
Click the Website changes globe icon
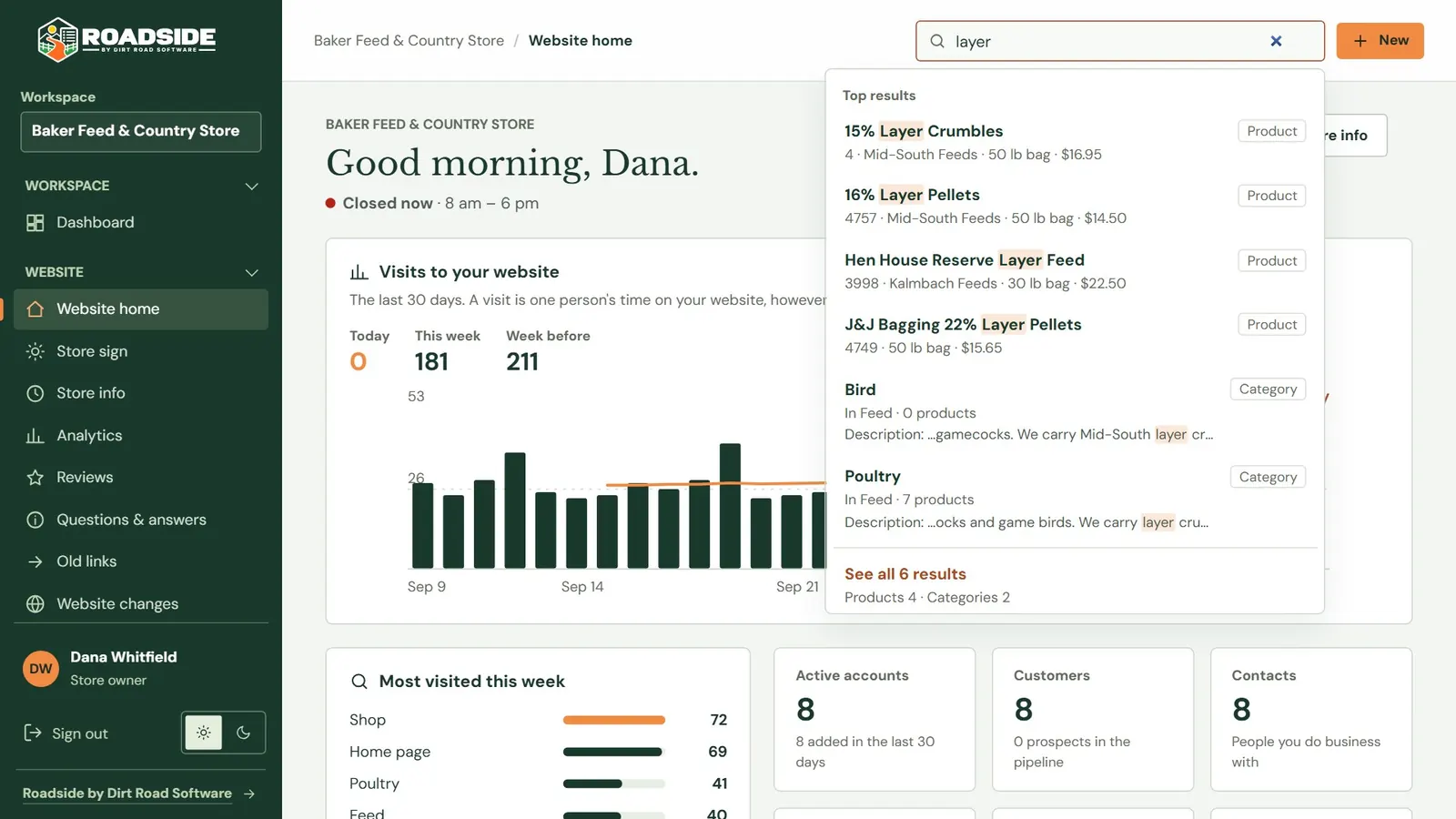tap(35, 604)
